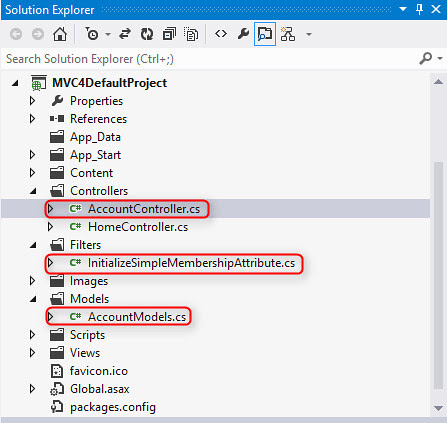Open Properties using the wrench icon
The width and height of the screenshot is (447, 423).
[243, 34]
